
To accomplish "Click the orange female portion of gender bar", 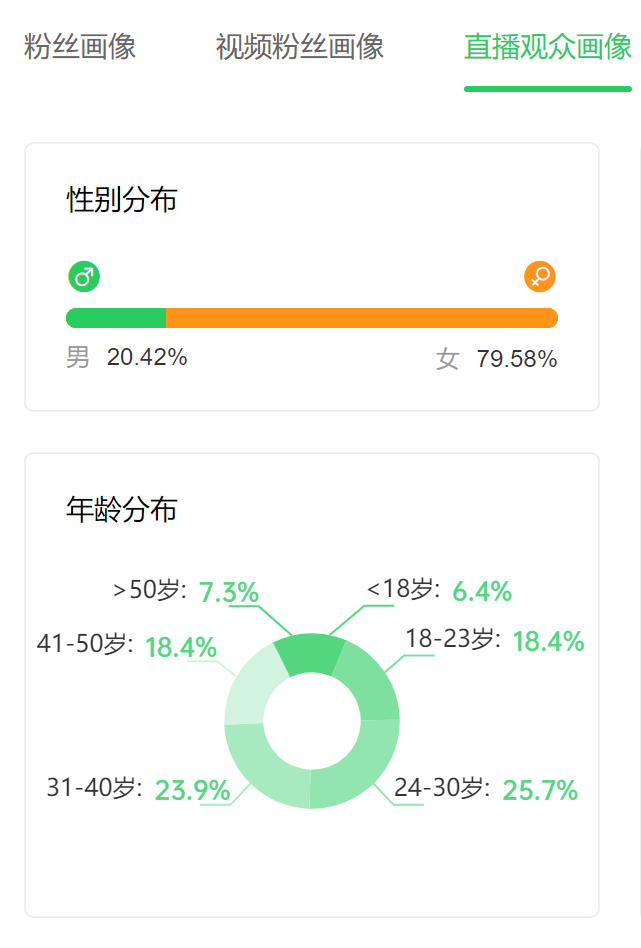I will 362,318.
